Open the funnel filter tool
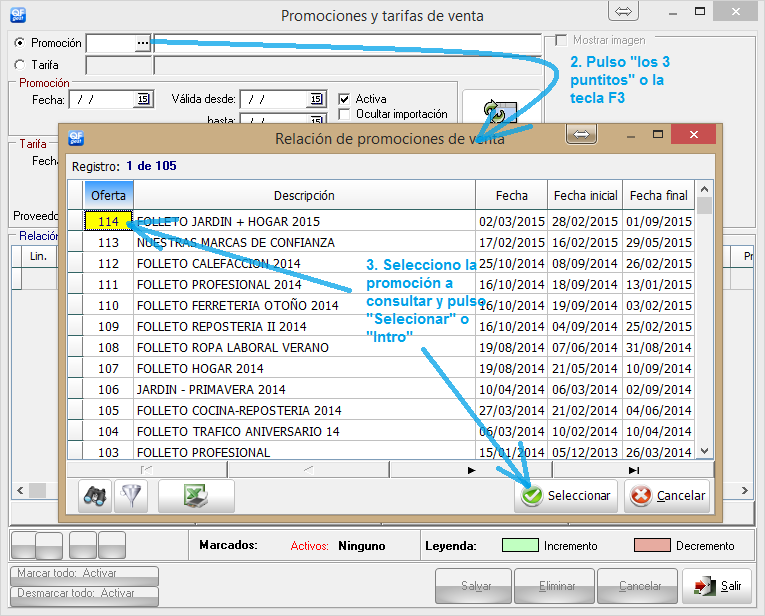765x616 pixels. pyautogui.click(x=131, y=496)
